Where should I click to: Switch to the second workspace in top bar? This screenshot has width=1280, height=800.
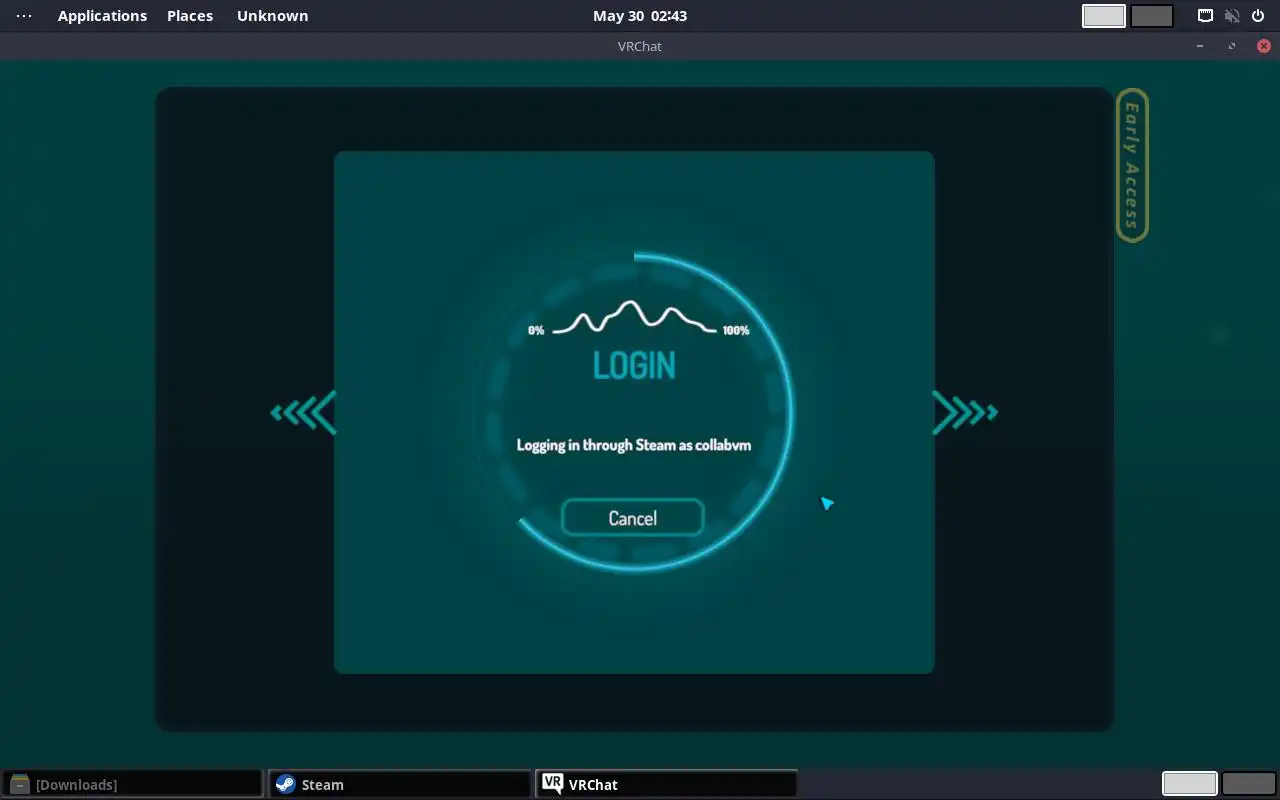(x=1152, y=16)
